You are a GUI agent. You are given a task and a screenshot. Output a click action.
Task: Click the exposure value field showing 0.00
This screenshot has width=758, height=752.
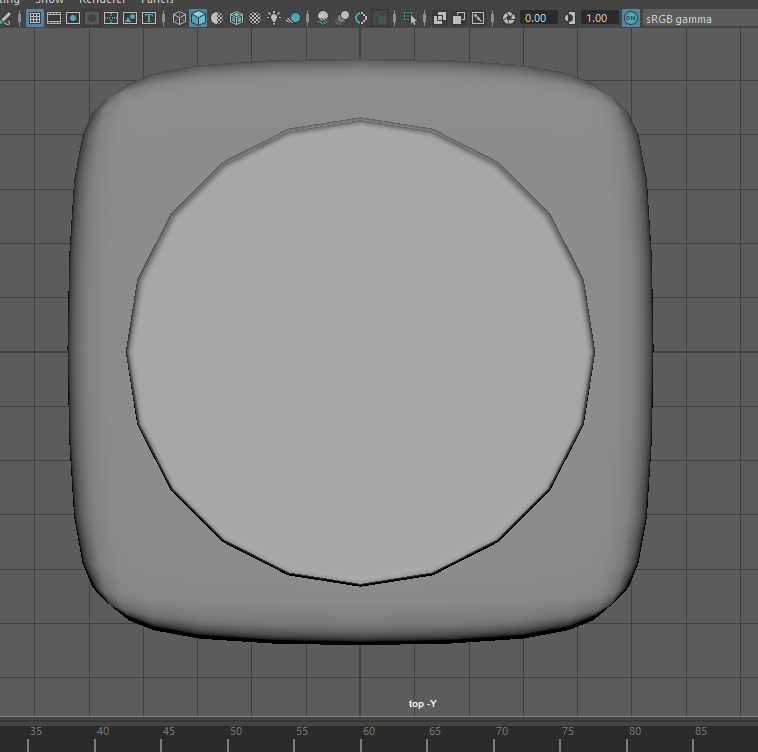(537, 18)
